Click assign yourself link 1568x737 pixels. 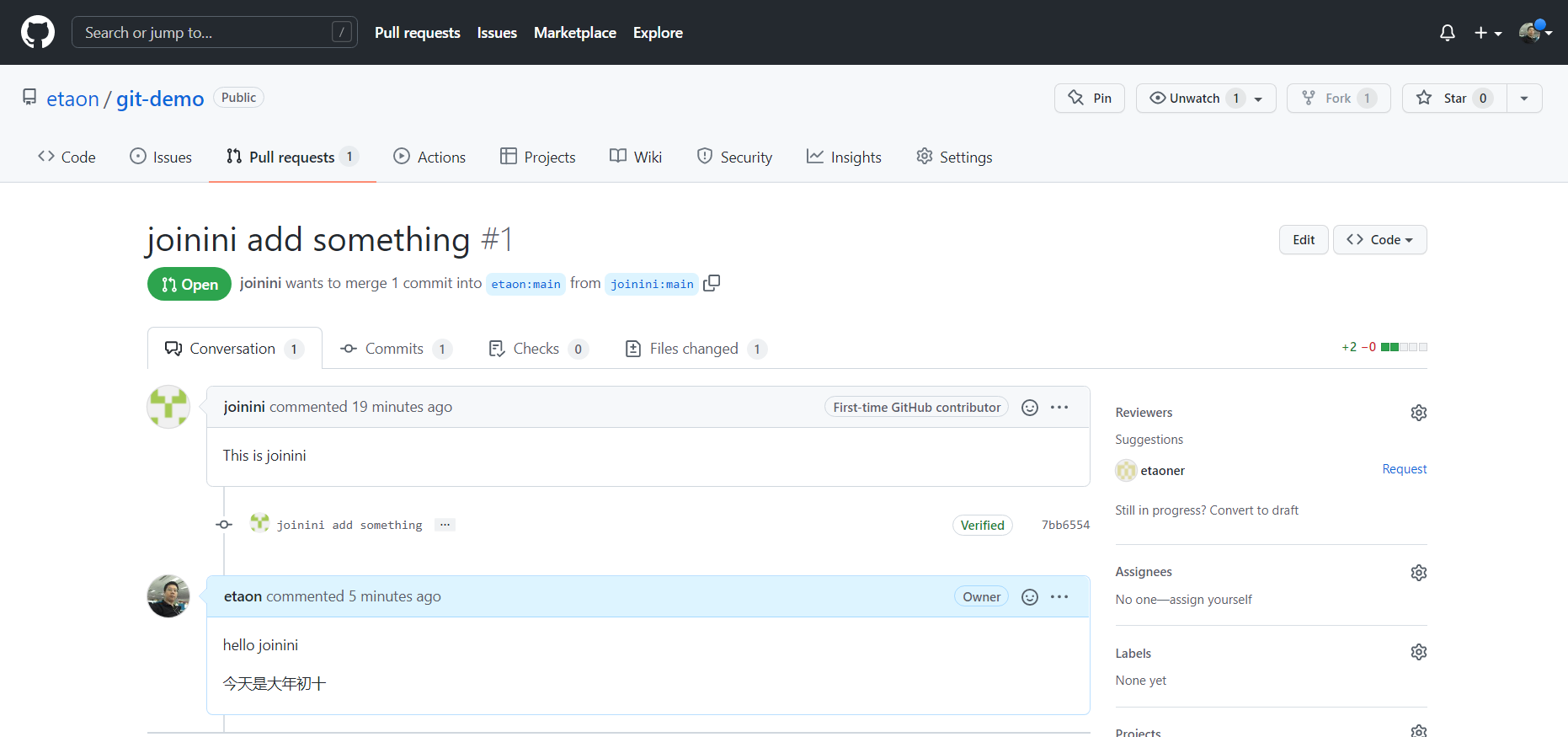[1211, 600]
